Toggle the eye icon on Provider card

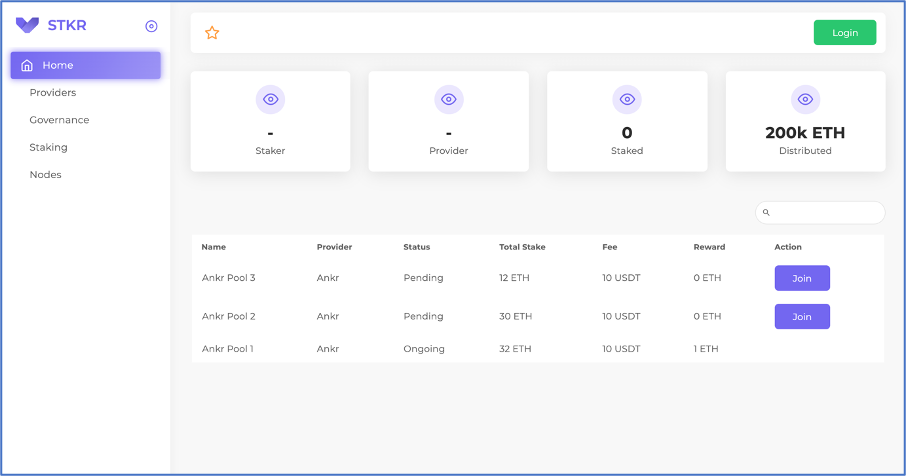pyautogui.click(x=449, y=99)
